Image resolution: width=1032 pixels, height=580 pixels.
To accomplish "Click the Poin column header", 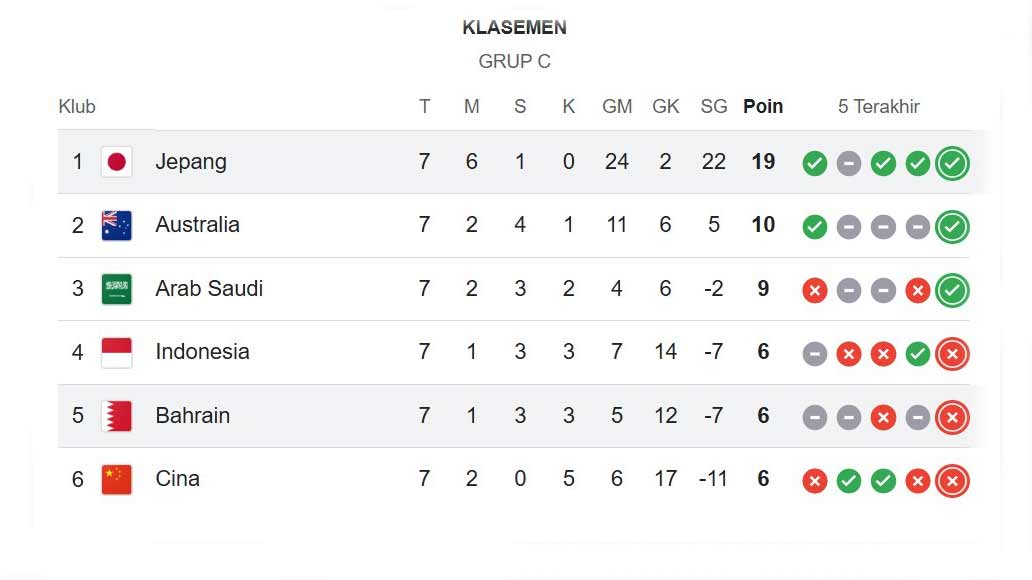I will coord(763,107).
